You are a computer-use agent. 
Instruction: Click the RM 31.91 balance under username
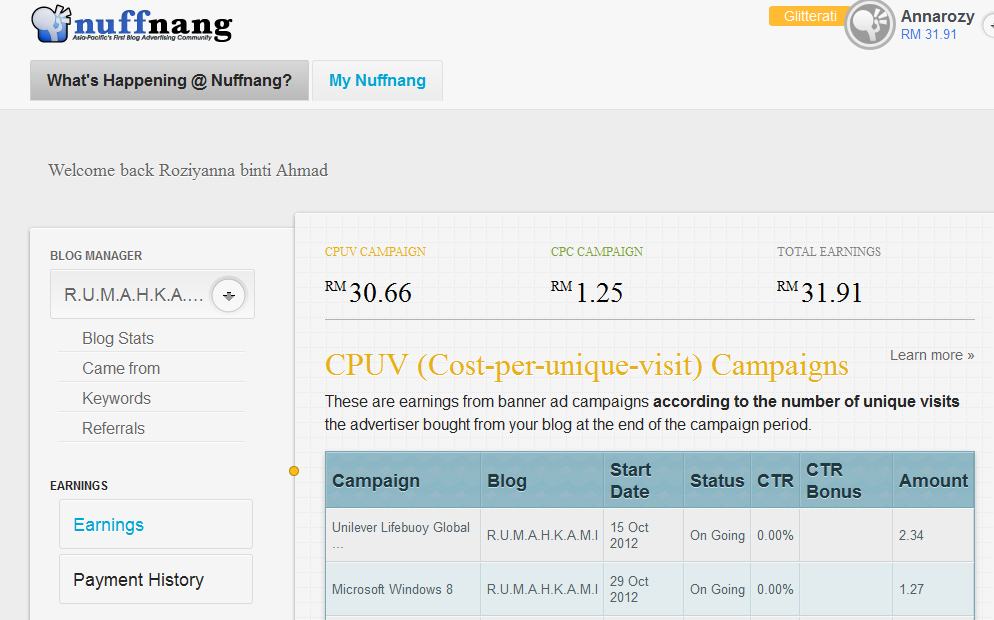point(929,34)
